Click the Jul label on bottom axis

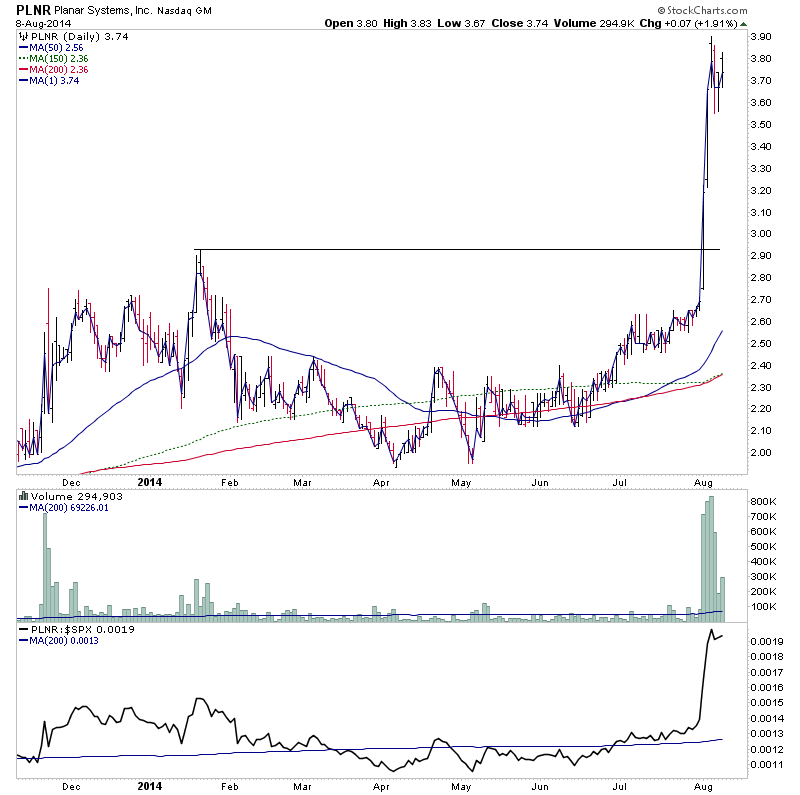(619, 787)
